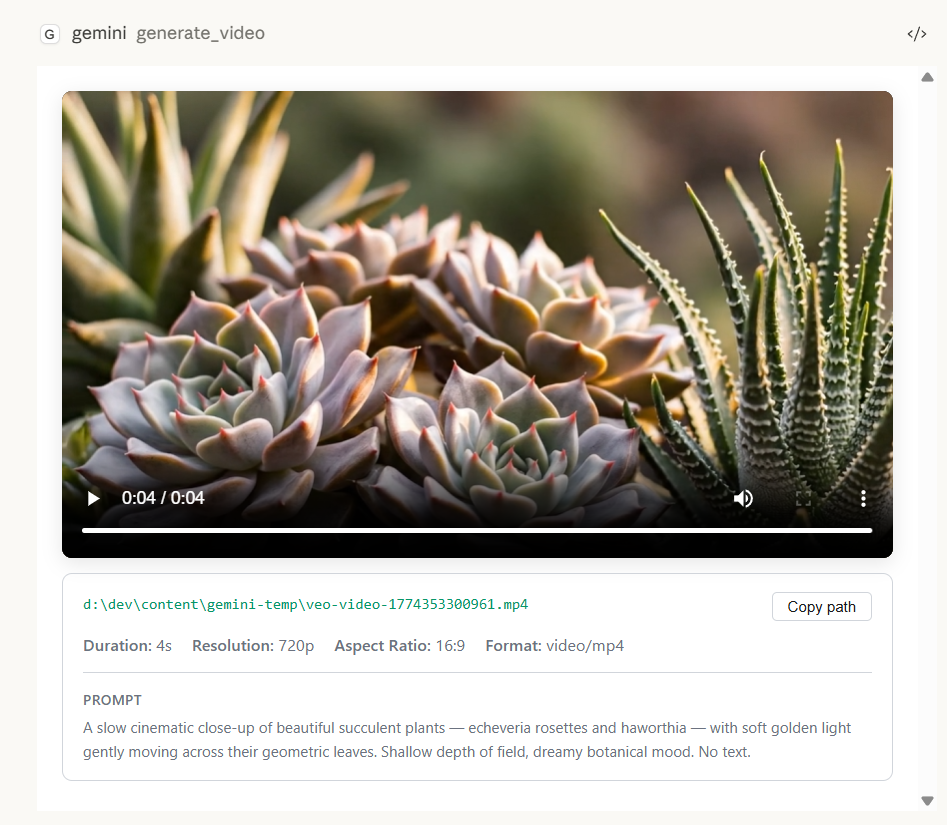Viewport: 947px width, 825px height.
Task: Click the code view </> icon
Action: [916, 33]
